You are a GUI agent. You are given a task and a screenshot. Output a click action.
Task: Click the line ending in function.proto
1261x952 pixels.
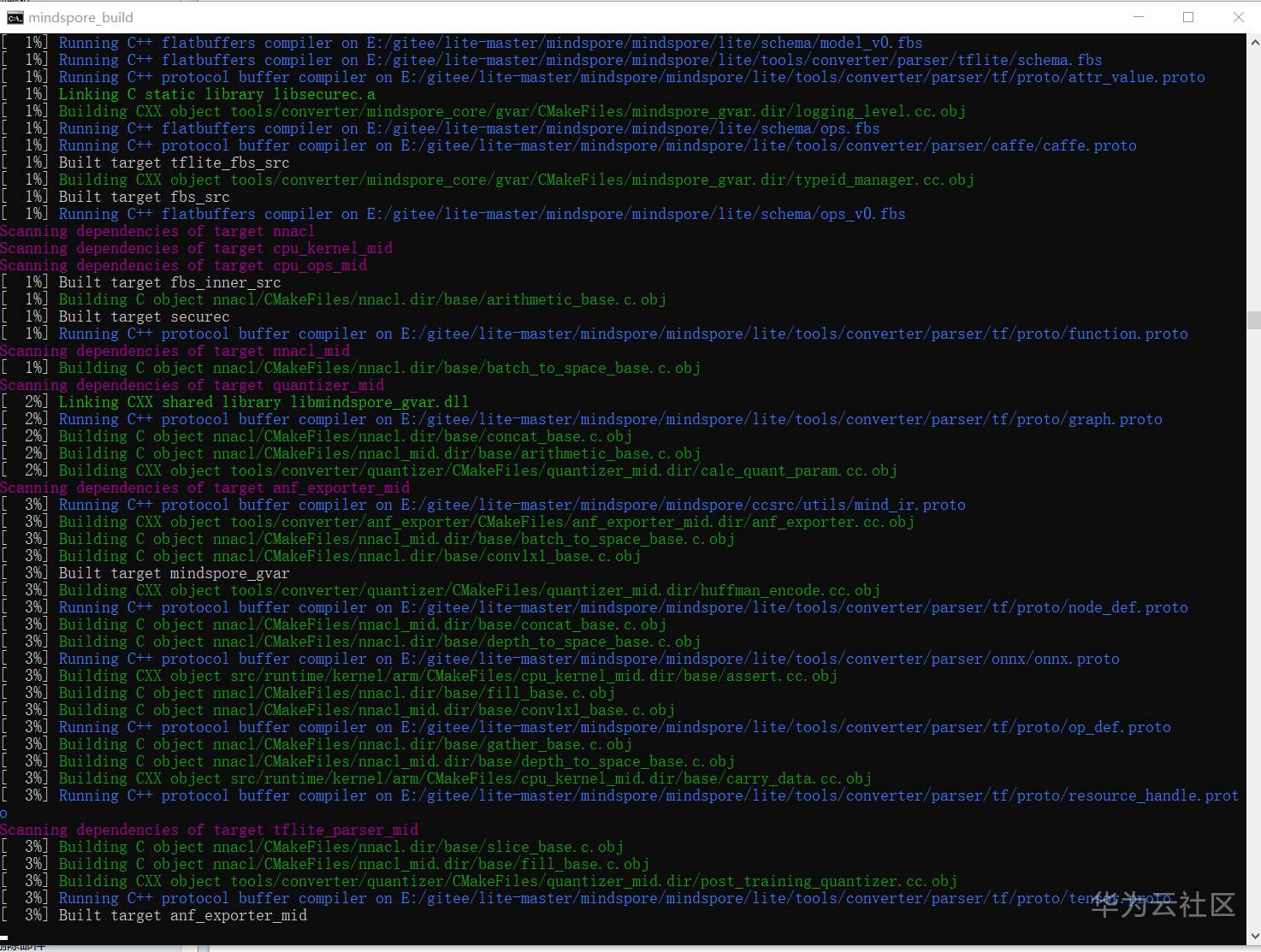coord(594,334)
